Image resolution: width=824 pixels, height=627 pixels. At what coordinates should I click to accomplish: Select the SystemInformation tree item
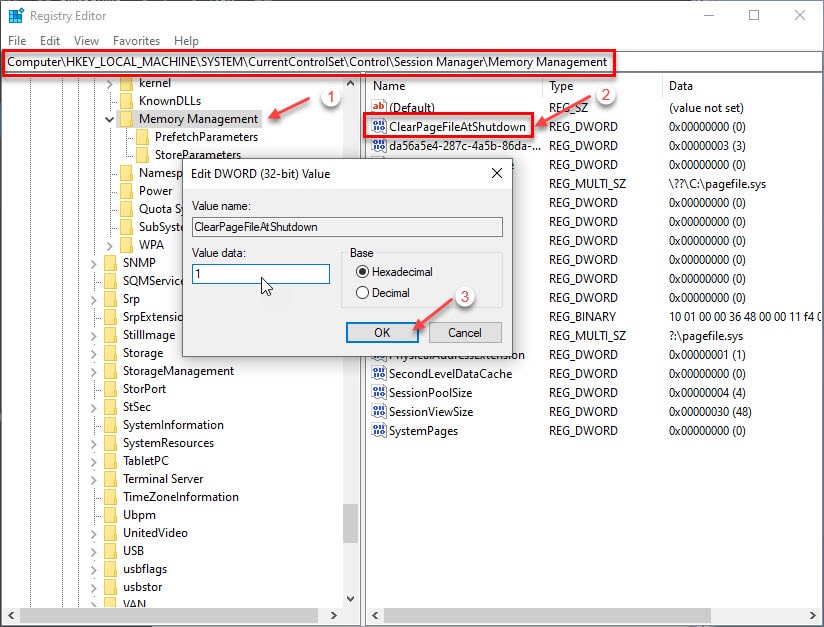point(173,425)
